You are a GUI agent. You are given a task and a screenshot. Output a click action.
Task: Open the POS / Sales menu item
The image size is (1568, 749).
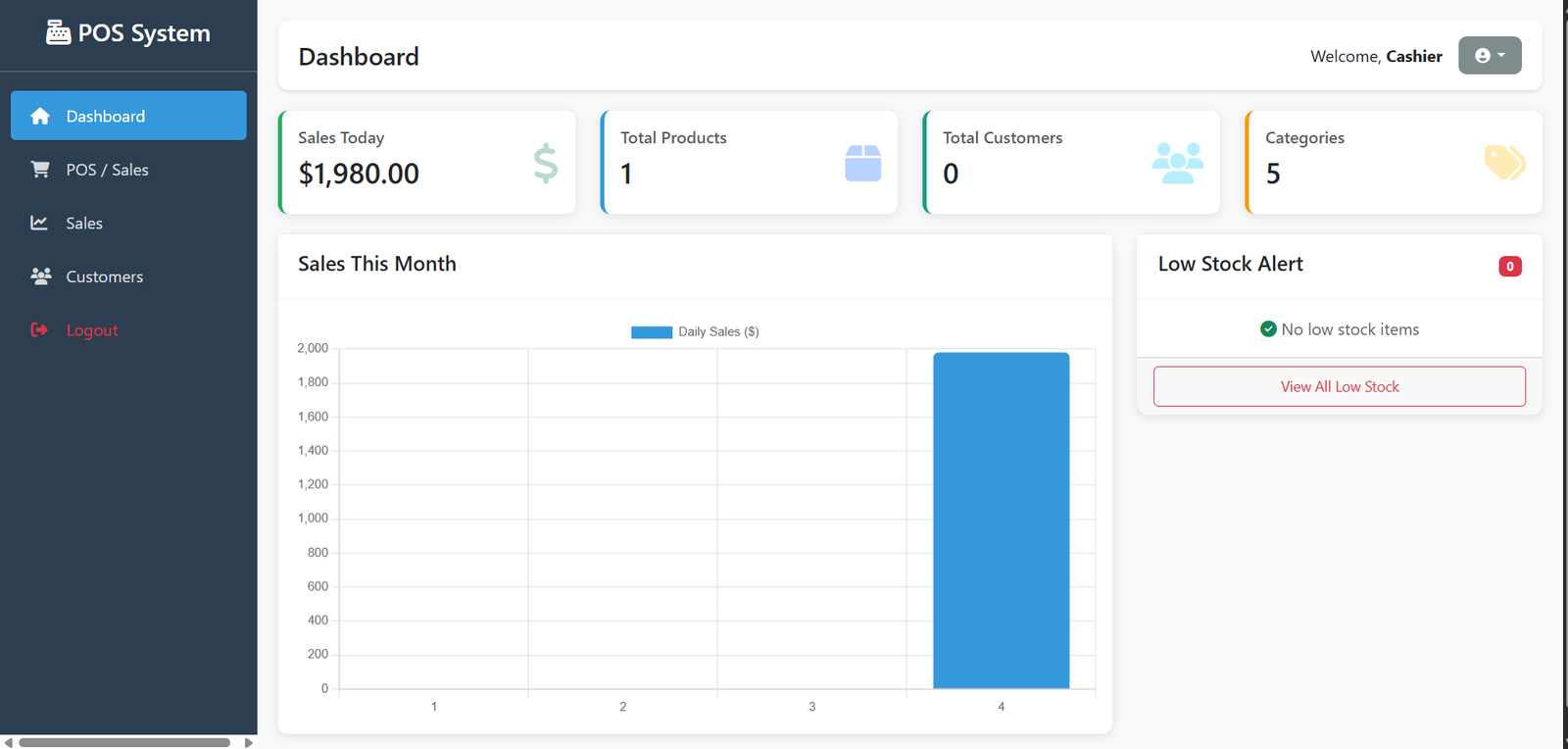tap(107, 170)
